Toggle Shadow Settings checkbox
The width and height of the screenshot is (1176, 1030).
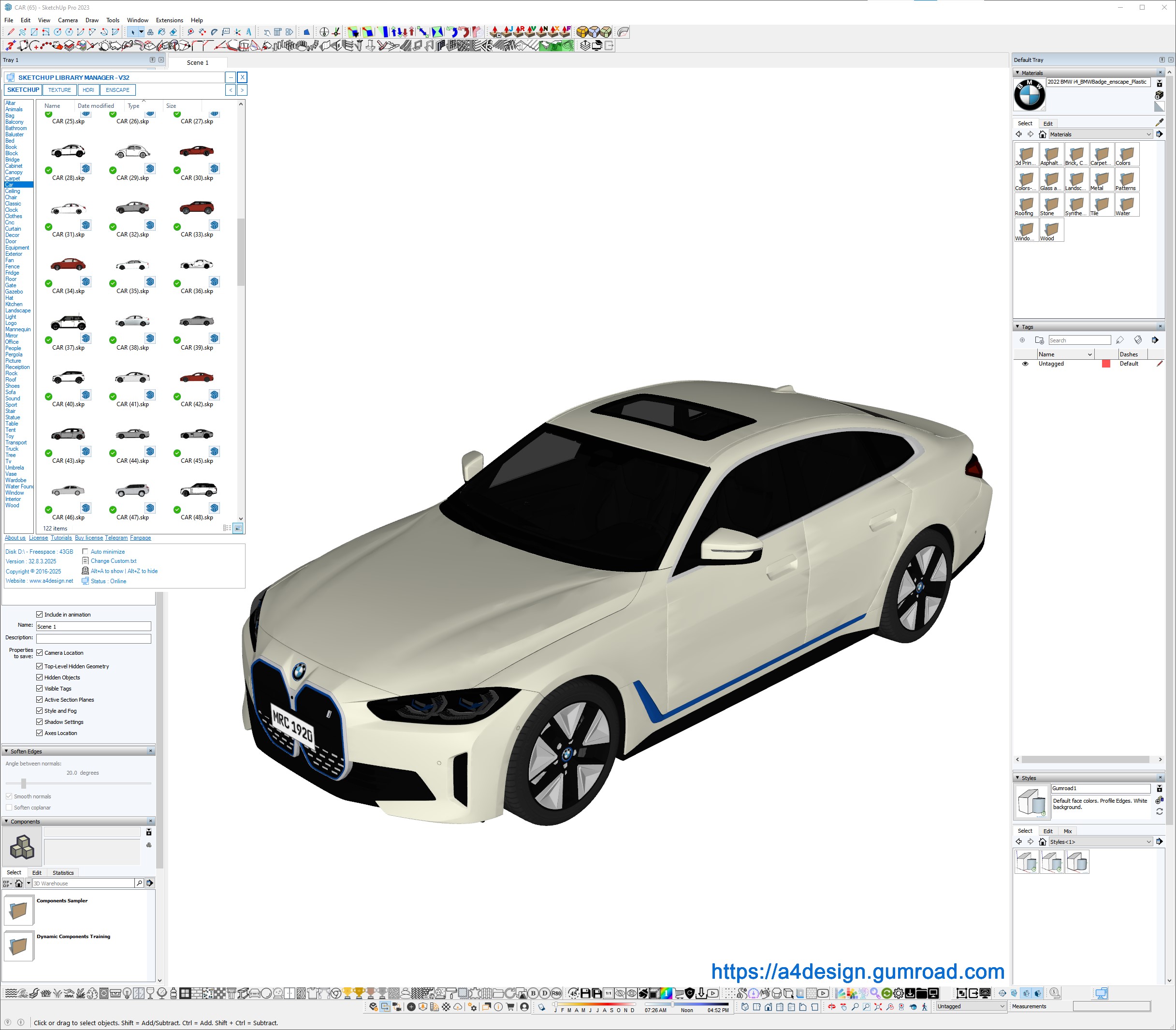pos(40,722)
